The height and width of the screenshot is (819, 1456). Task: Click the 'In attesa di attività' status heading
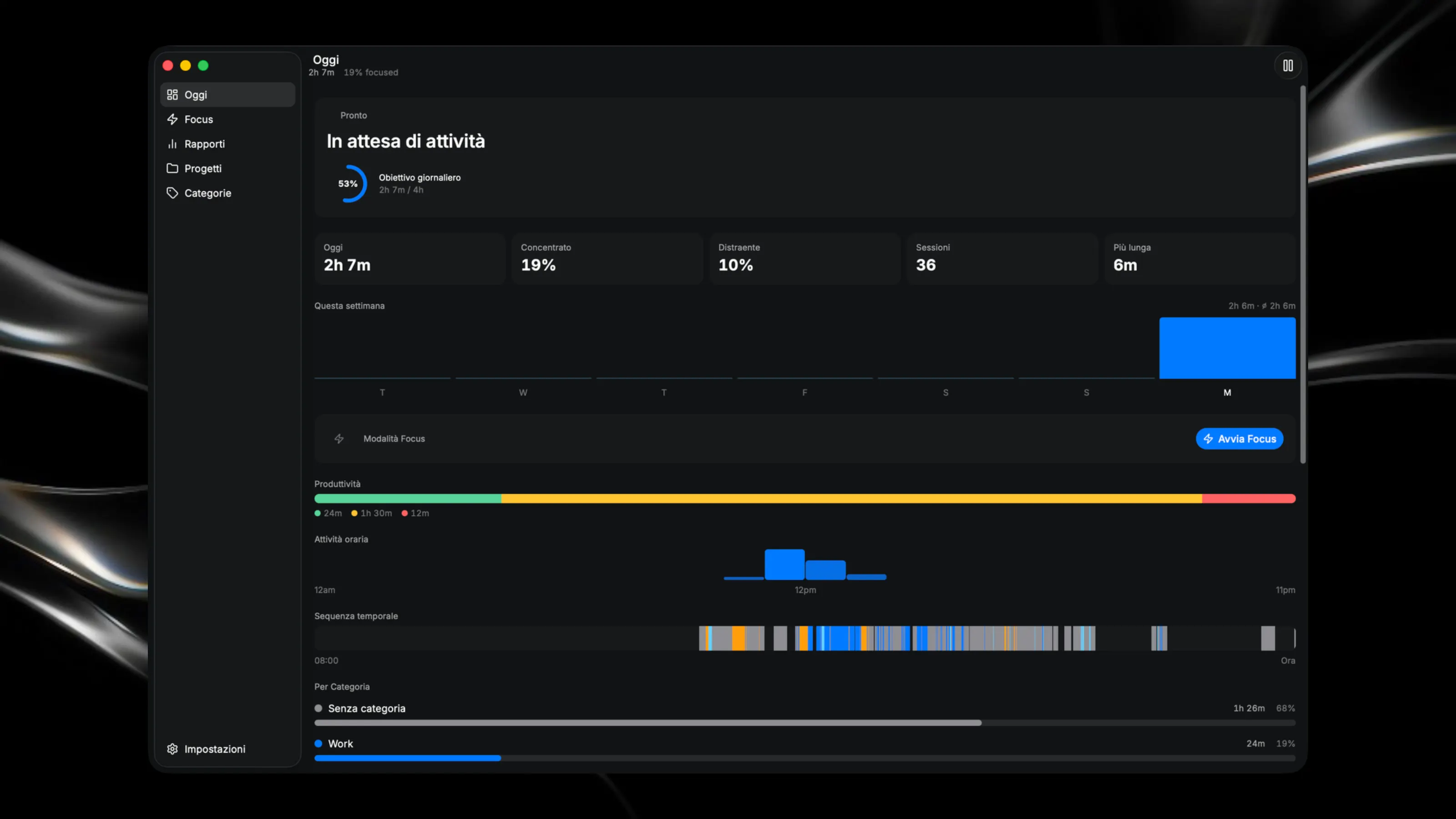tap(406, 142)
